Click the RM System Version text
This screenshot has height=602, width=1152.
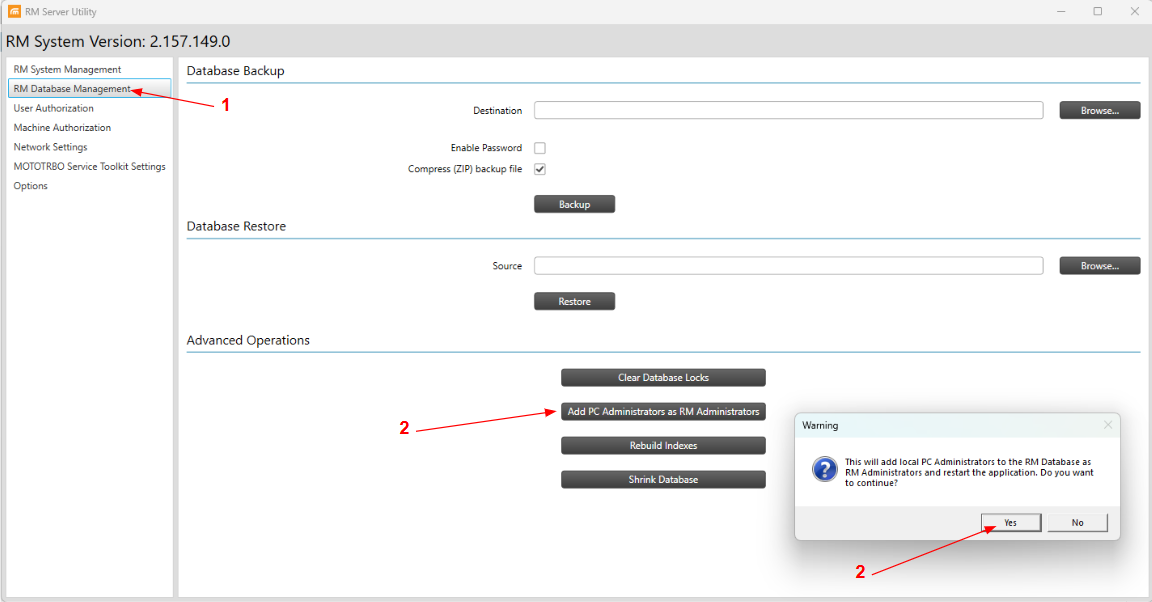tap(118, 41)
